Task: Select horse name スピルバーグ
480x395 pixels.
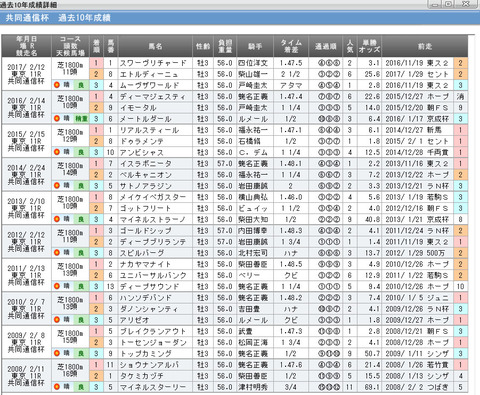Action: (142, 253)
